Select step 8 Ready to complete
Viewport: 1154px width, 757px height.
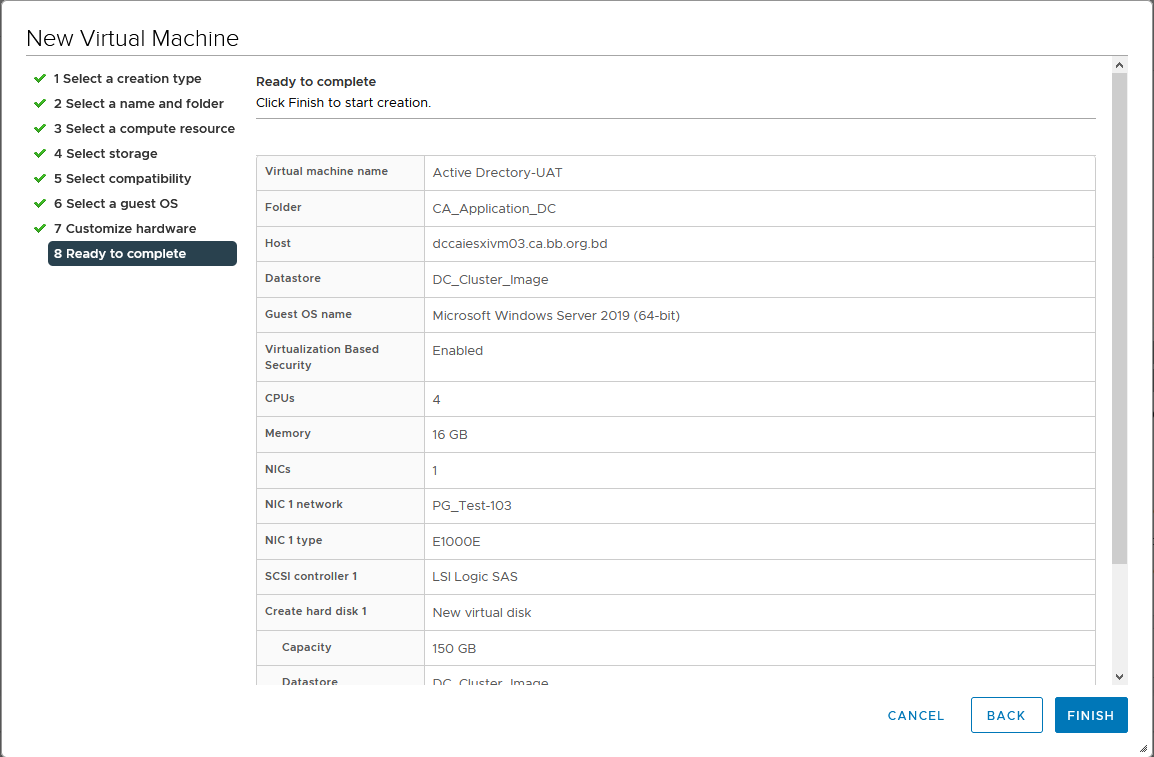[x=142, y=253]
